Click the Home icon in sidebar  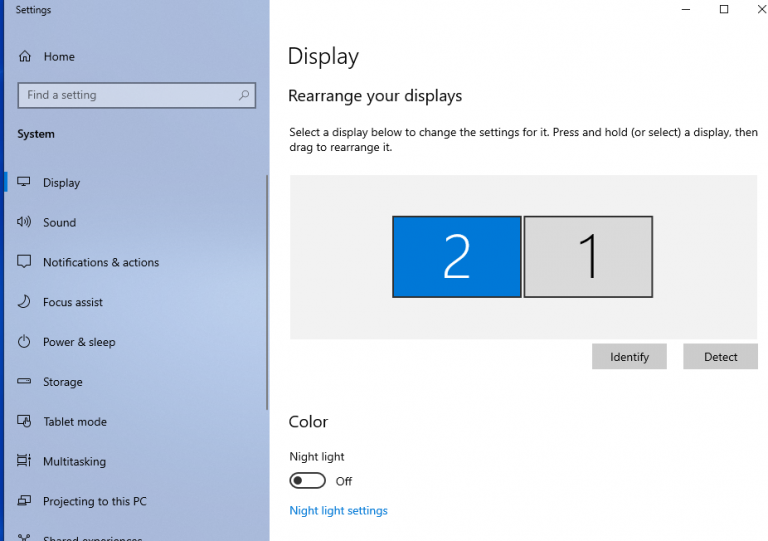tap(24, 57)
